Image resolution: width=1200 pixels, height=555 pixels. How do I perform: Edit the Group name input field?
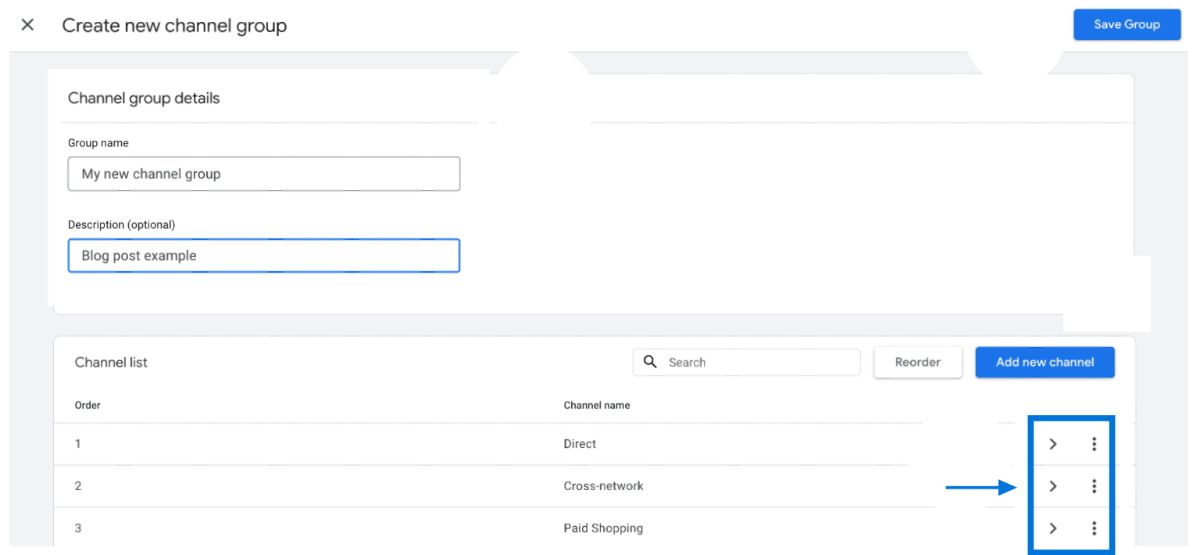click(264, 173)
